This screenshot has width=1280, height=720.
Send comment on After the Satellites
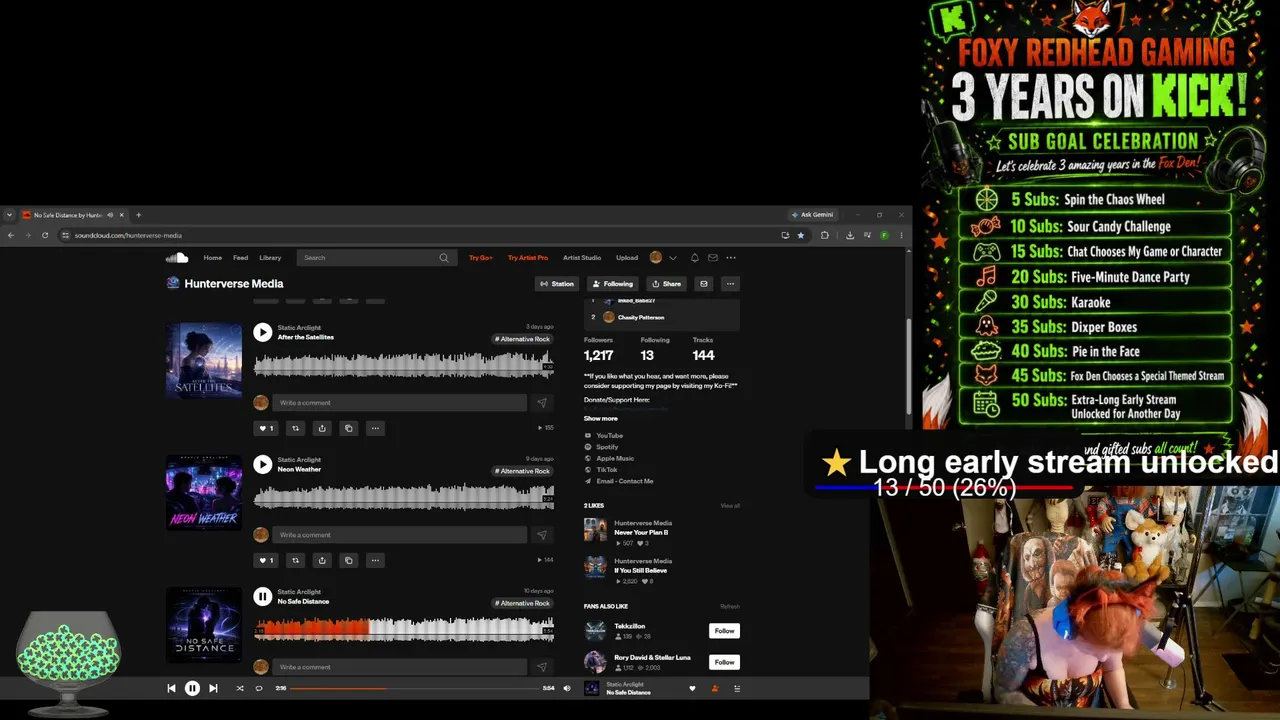click(542, 403)
